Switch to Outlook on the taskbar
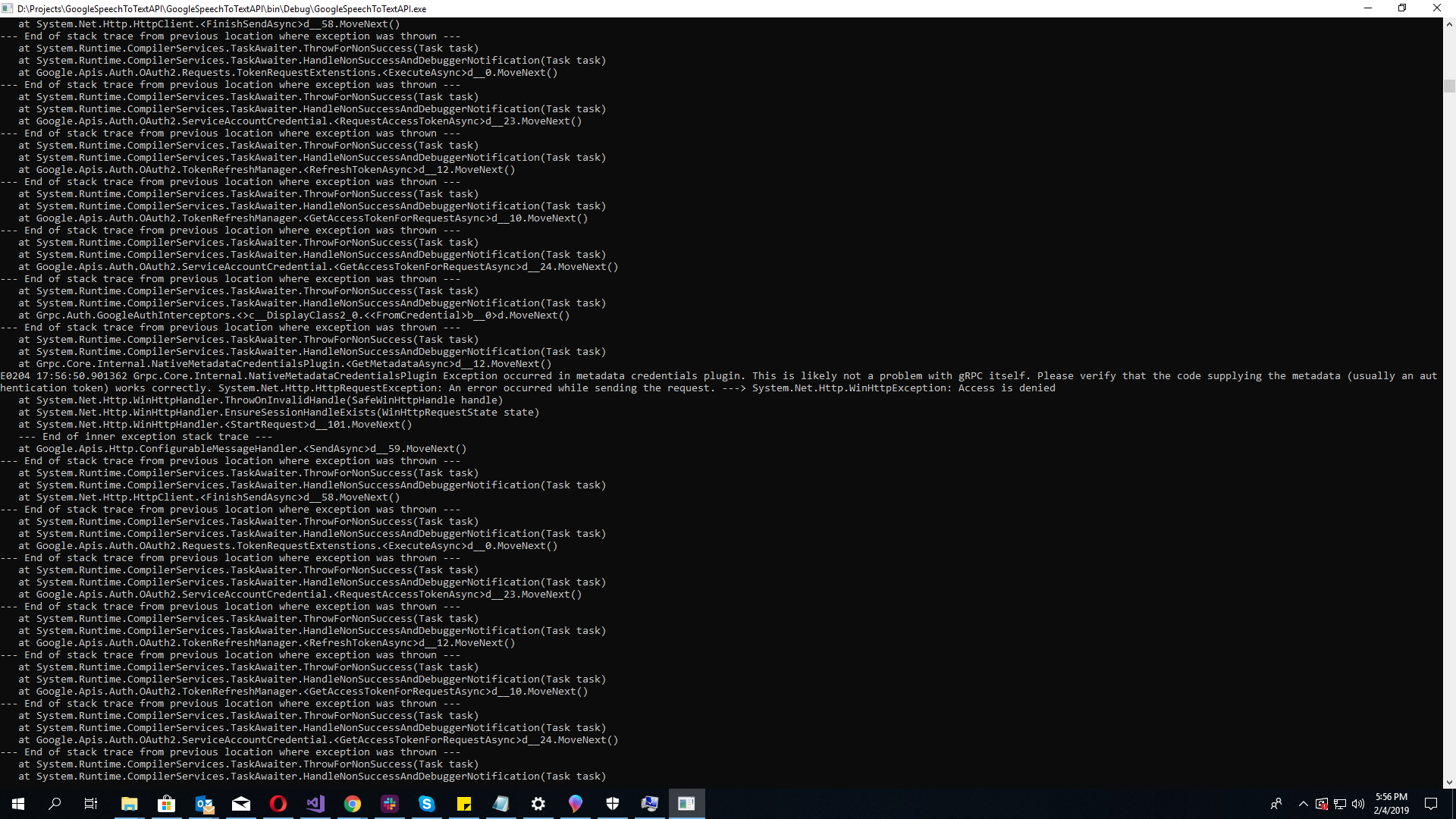 204,804
